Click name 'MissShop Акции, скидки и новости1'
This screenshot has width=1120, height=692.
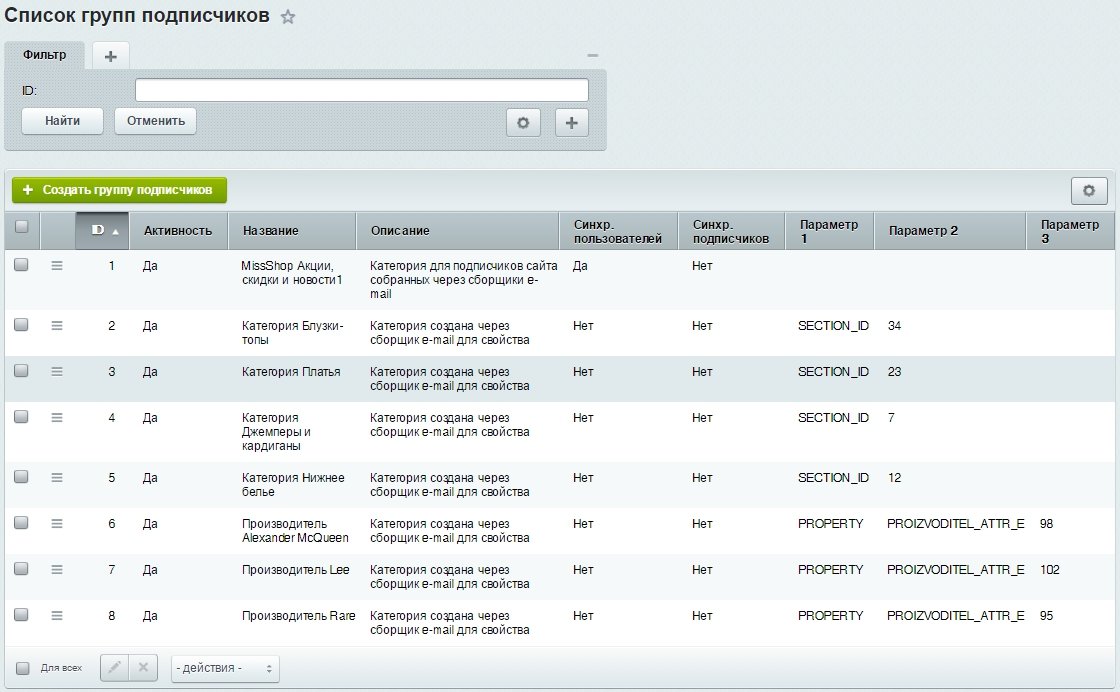click(291, 273)
